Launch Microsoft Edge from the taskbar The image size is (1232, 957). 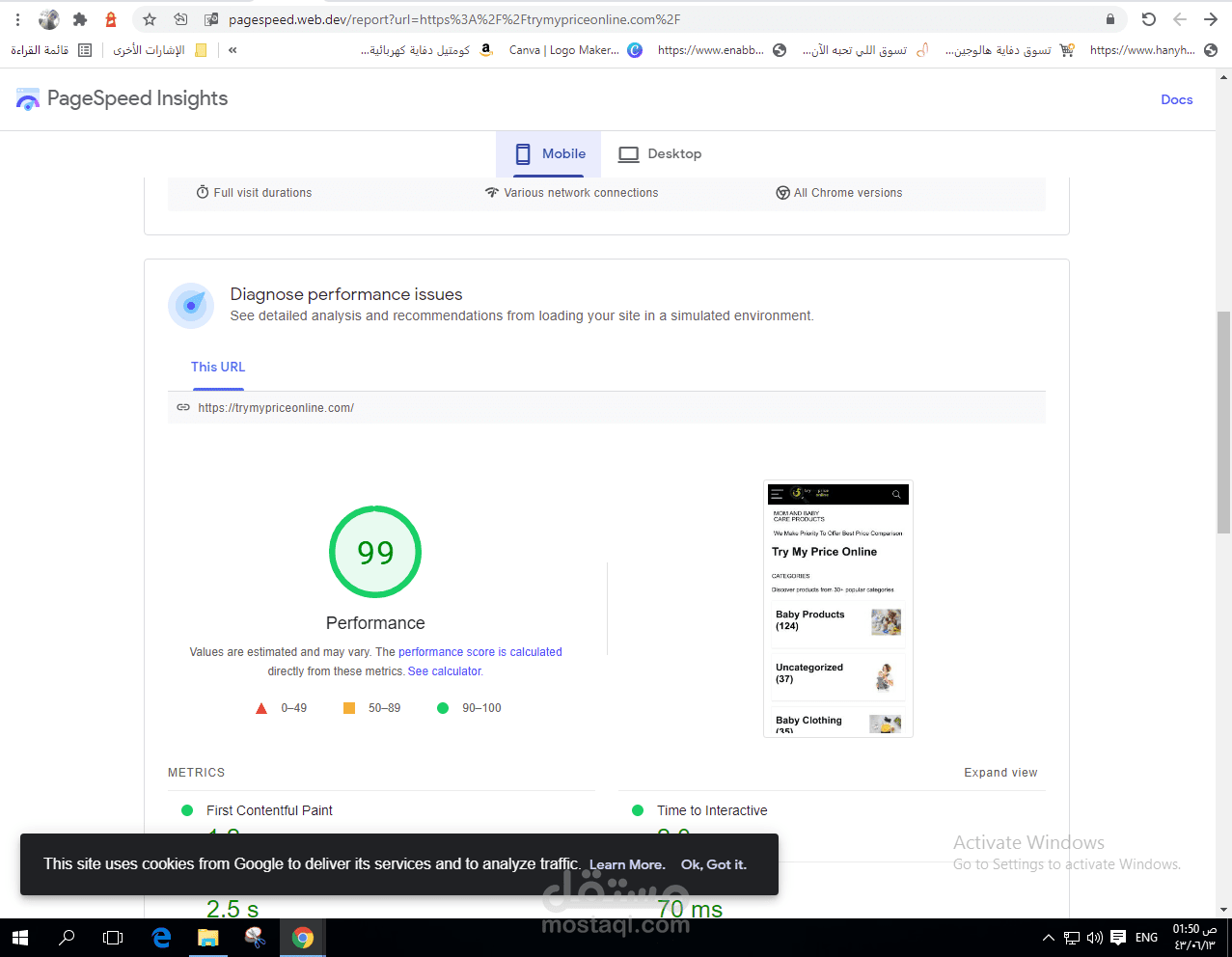[x=161, y=938]
